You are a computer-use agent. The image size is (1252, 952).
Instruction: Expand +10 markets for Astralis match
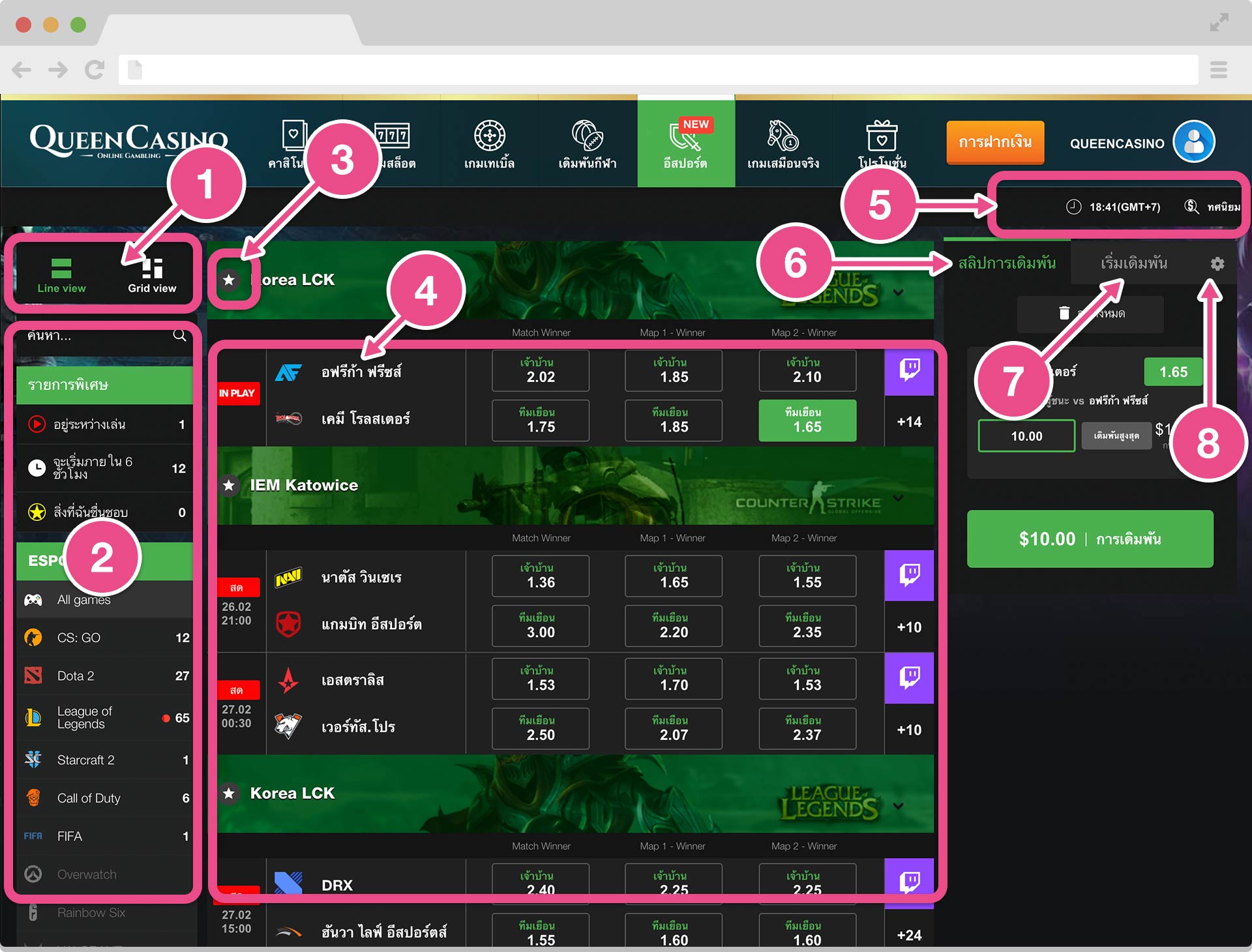909,730
